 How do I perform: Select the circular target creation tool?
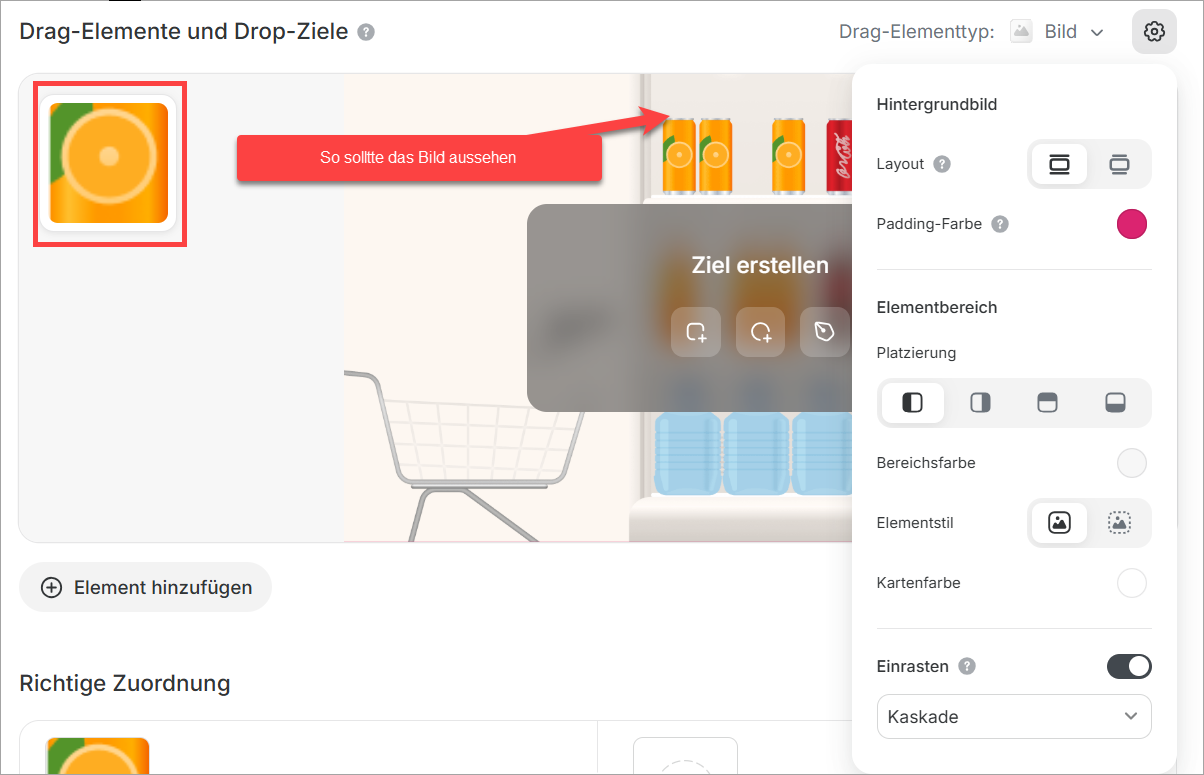pyautogui.click(x=760, y=332)
